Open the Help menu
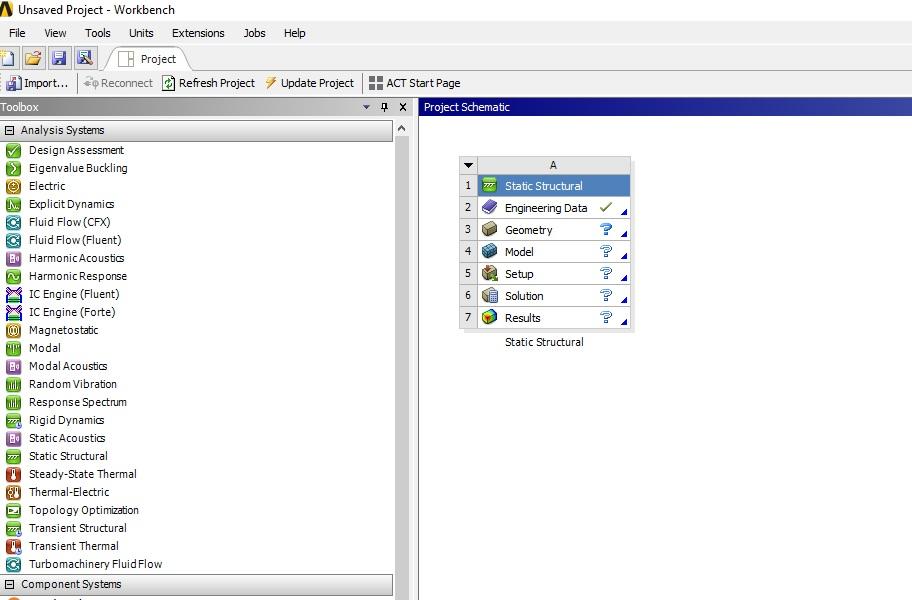The width and height of the screenshot is (912, 600). [294, 33]
